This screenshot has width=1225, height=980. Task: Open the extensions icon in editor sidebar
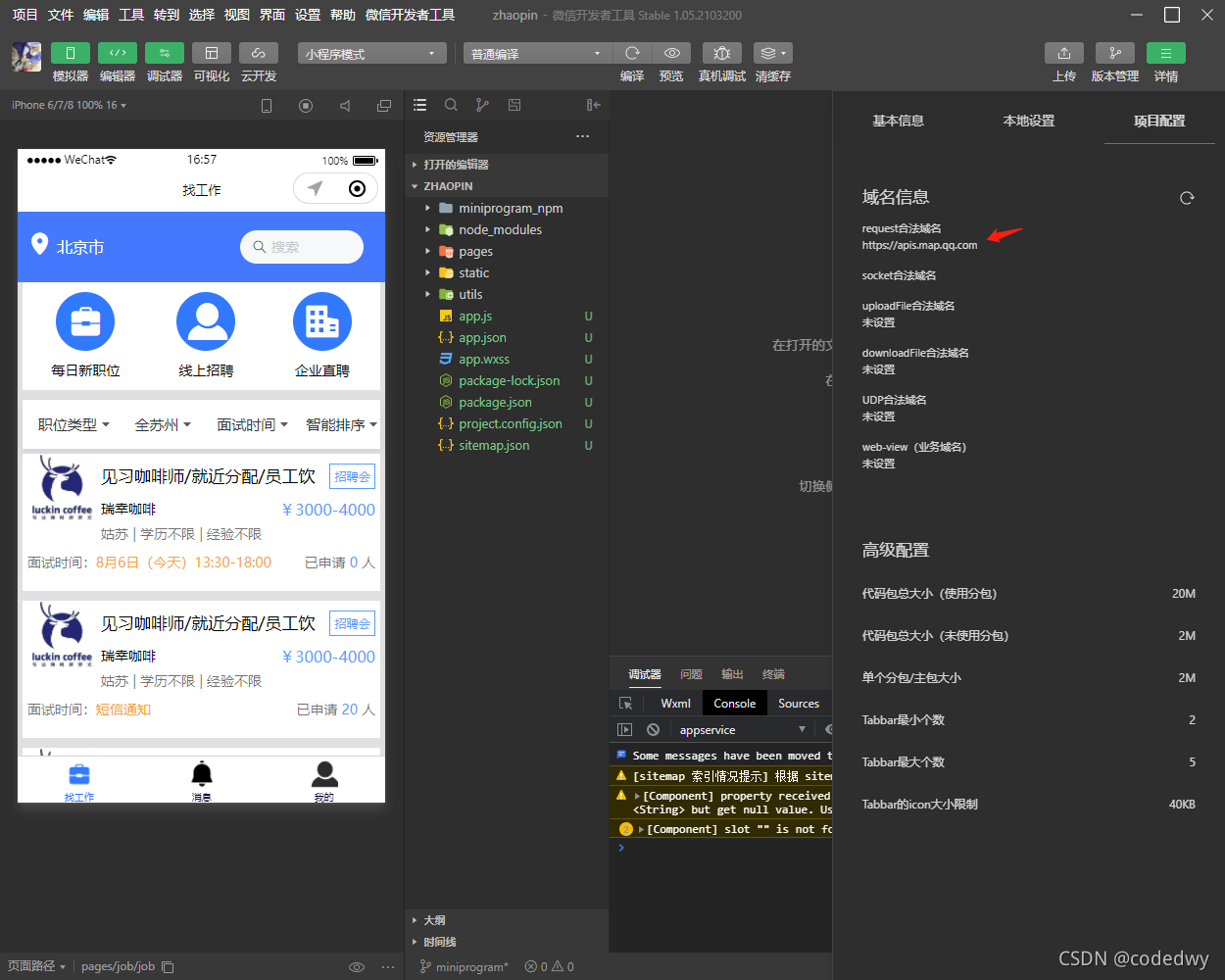pos(514,105)
